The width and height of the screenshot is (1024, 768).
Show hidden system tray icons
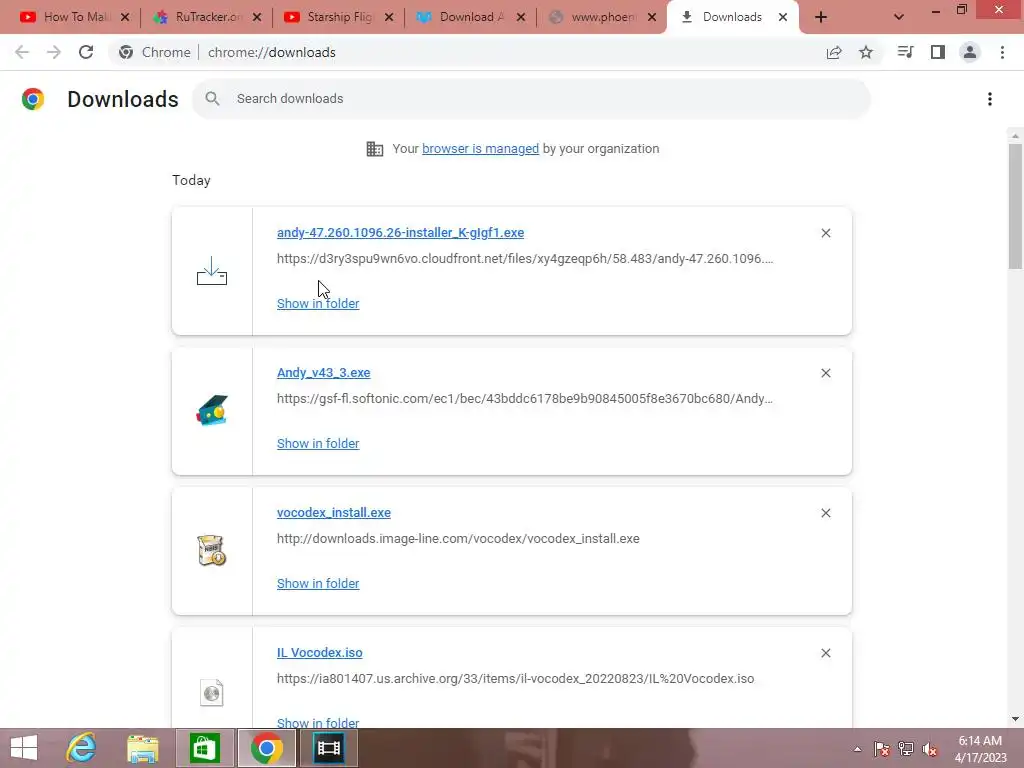click(x=857, y=749)
